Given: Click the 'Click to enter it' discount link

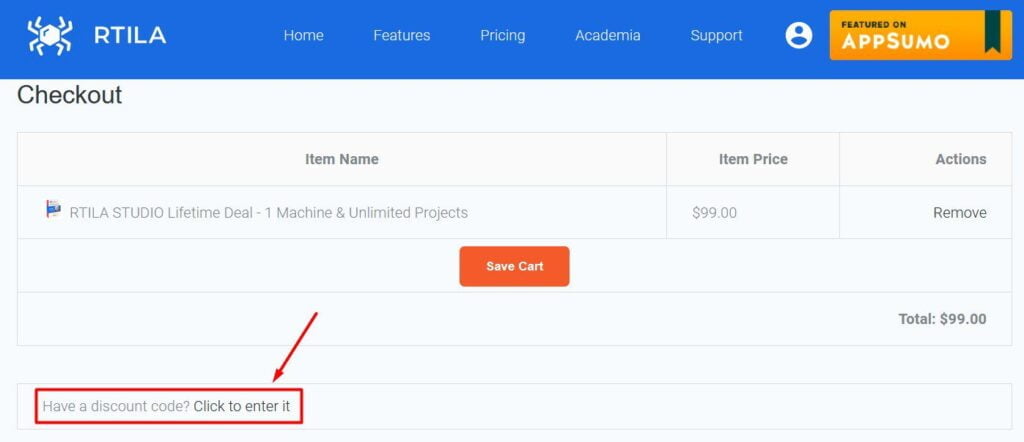Looking at the screenshot, I should [x=242, y=406].
